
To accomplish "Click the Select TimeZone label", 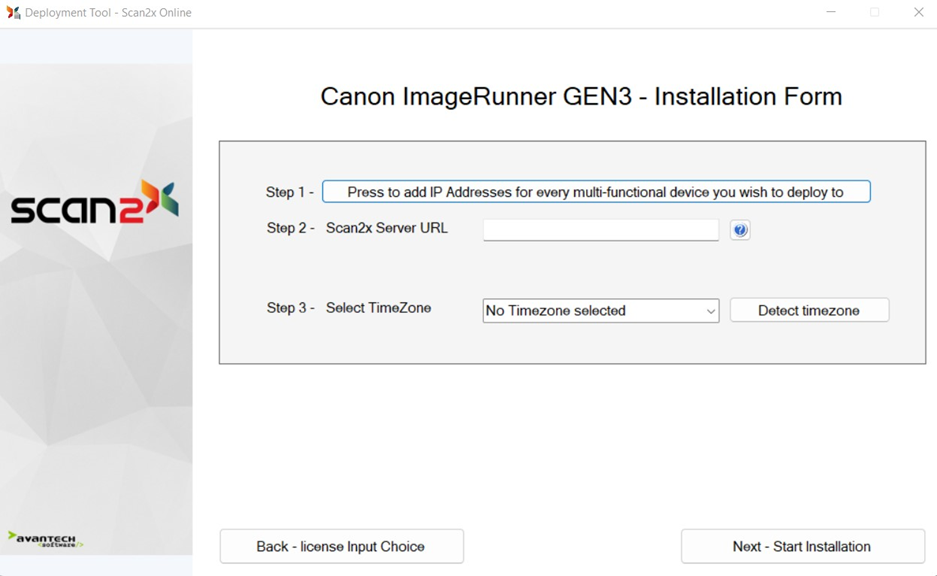I will [378, 308].
